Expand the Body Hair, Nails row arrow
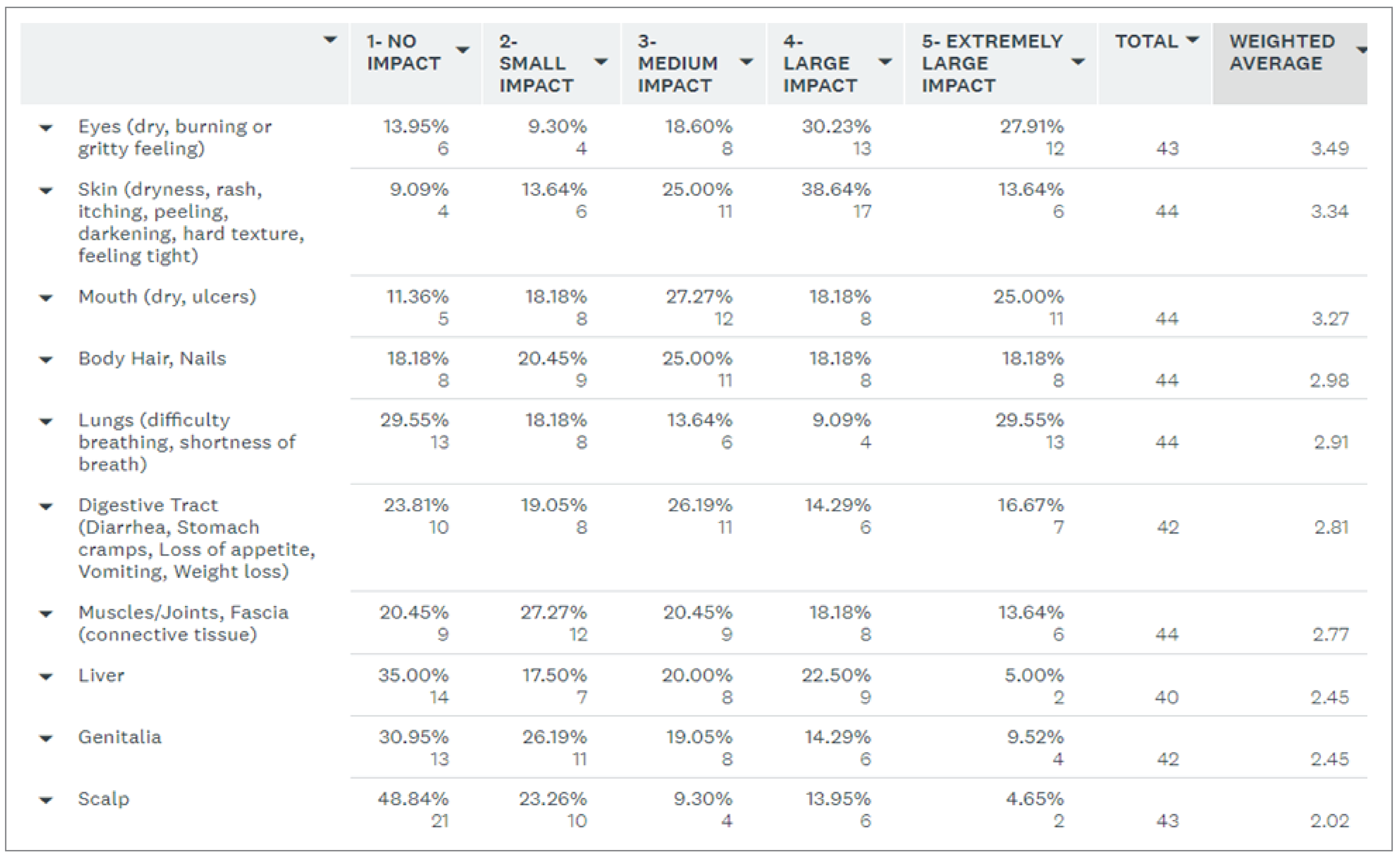The image size is (1400, 858). pos(46,360)
